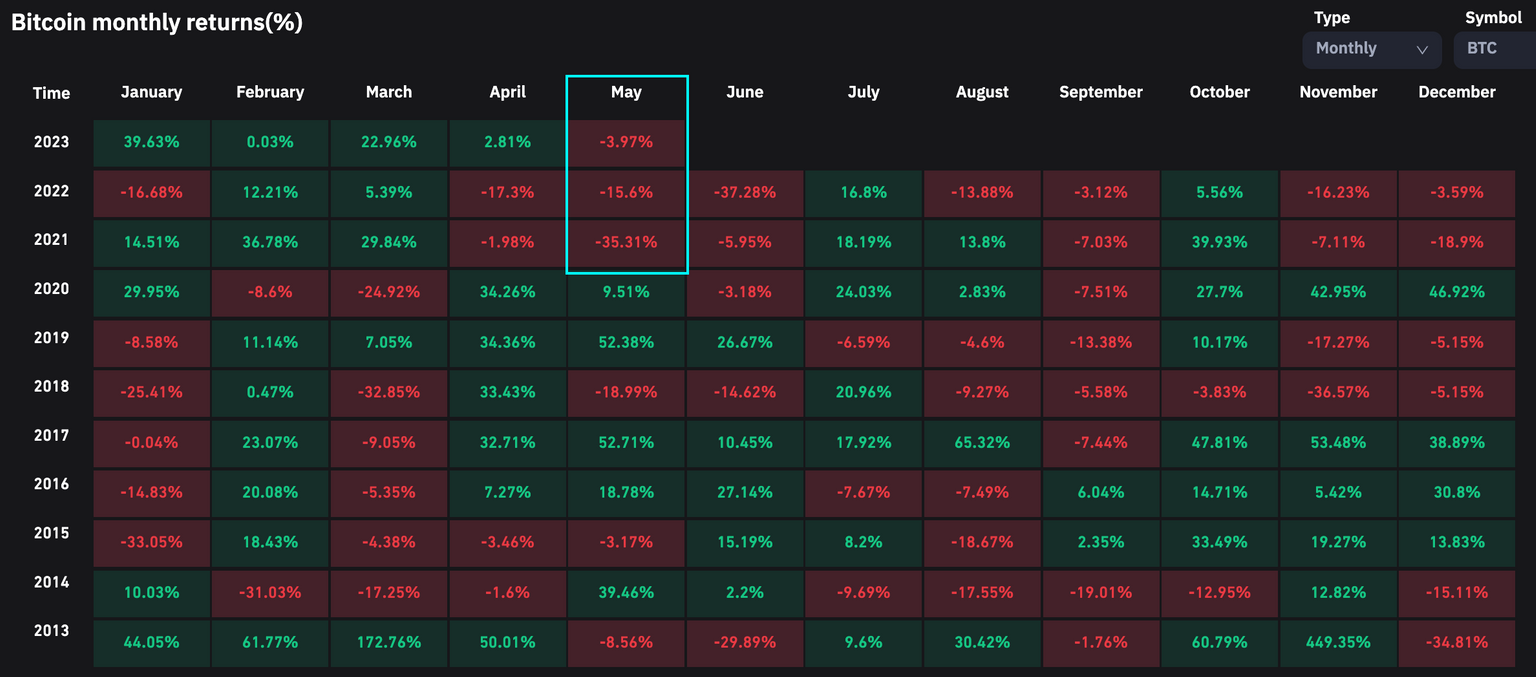Click the -5.15% cell in the 2018 row
This screenshot has height=677, width=1536.
[x=1457, y=393]
